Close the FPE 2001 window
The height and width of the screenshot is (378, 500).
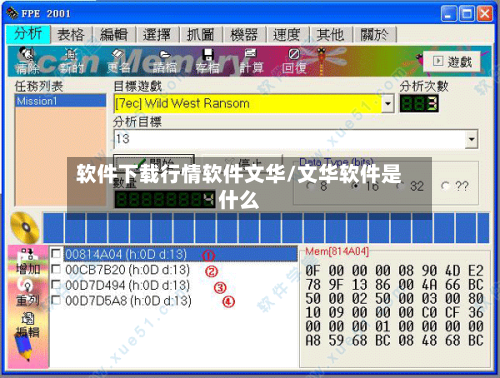(x=484, y=14)
